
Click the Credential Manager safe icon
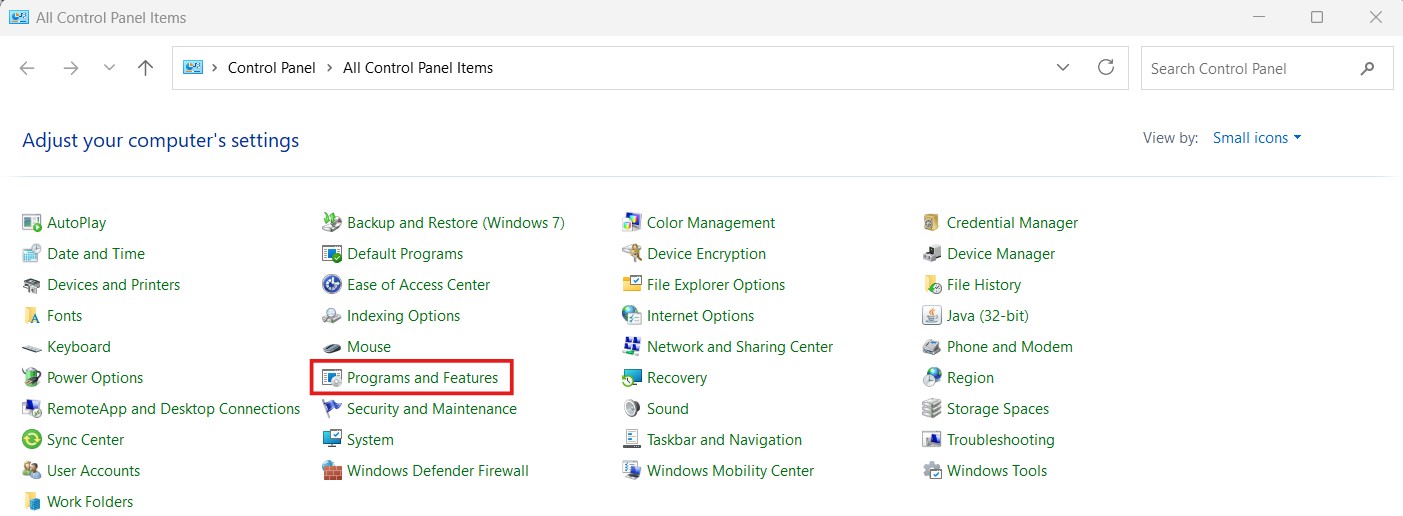932,223
